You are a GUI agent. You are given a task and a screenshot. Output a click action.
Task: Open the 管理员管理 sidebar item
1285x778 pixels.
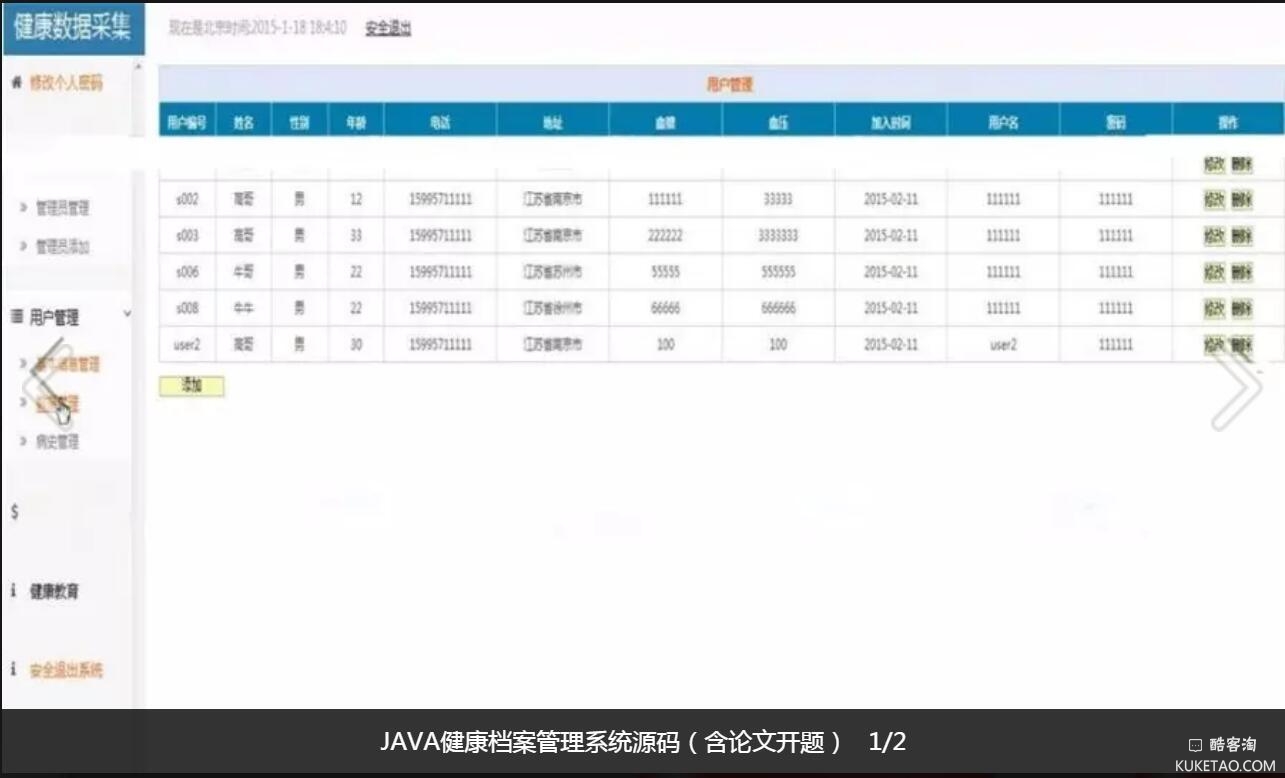pyautogui.click(x=63, y=208)
